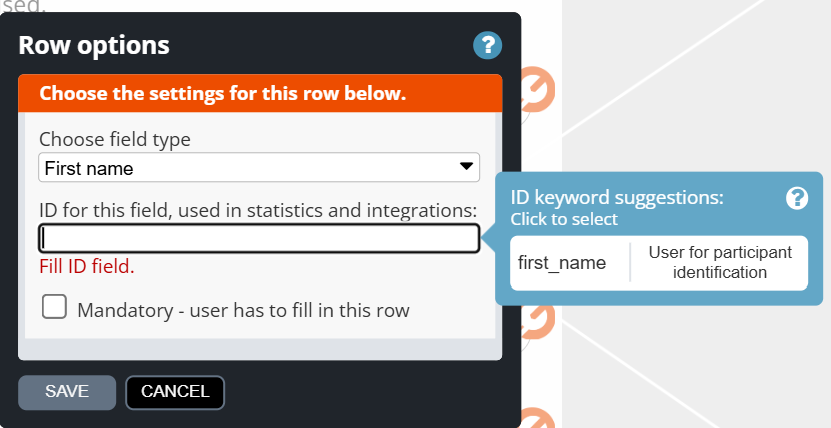Click the Fill ID field error message

coord(87,267)
